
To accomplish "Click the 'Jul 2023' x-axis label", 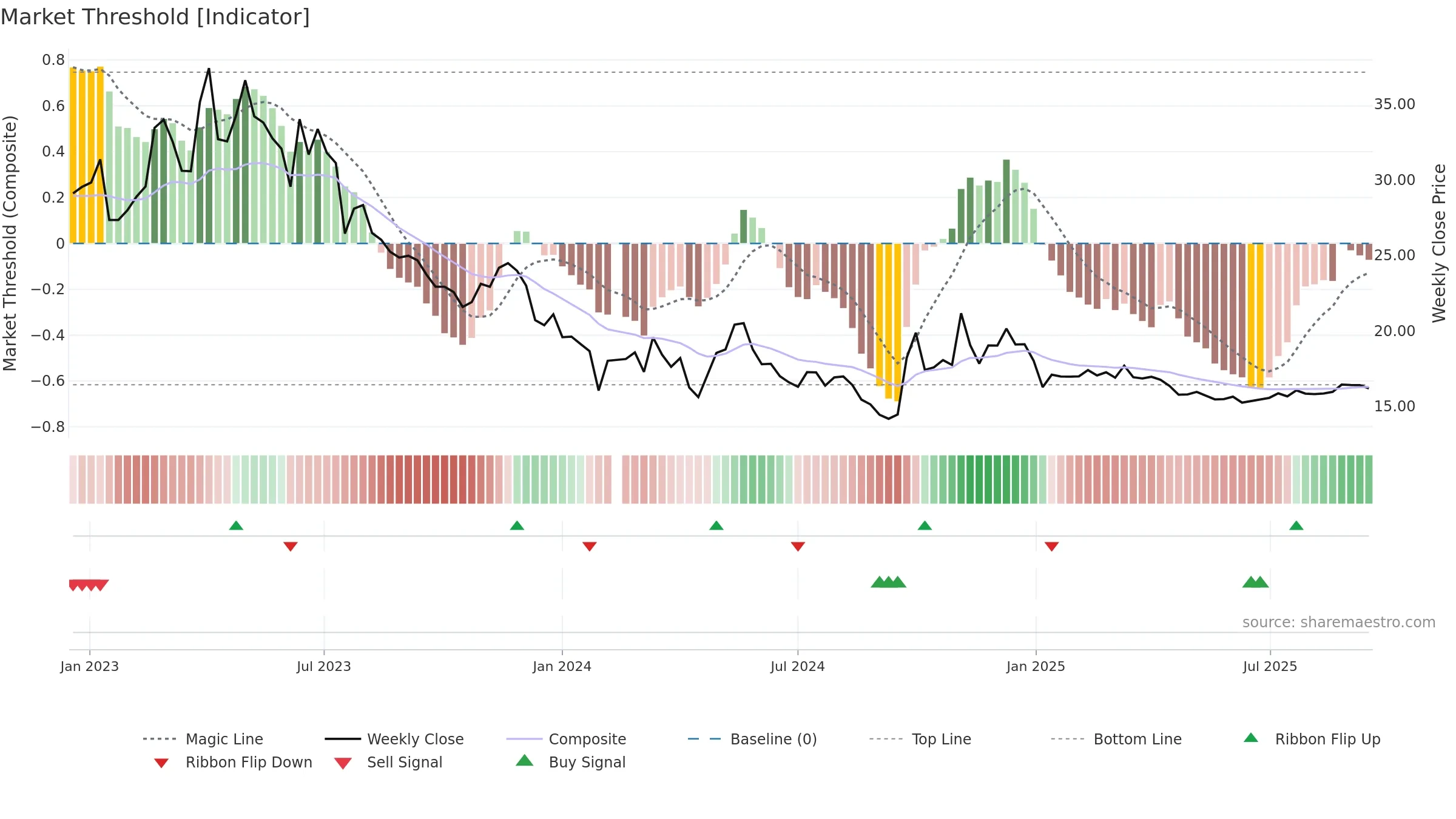I will [x=324, y=666].
